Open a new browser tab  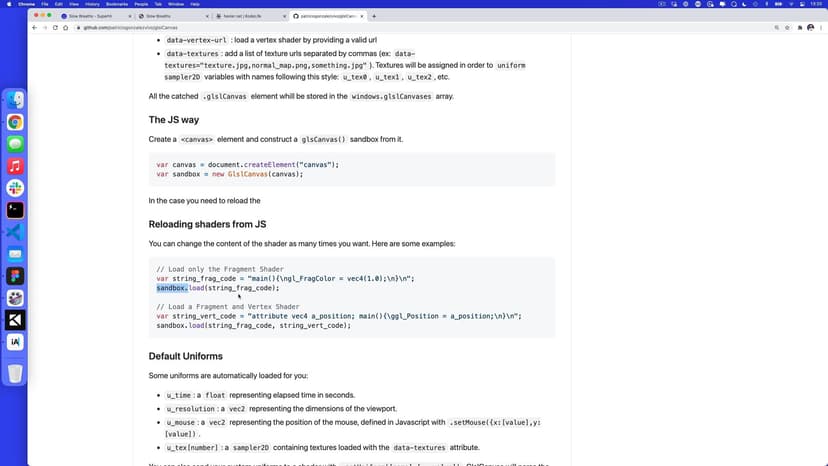374,16
